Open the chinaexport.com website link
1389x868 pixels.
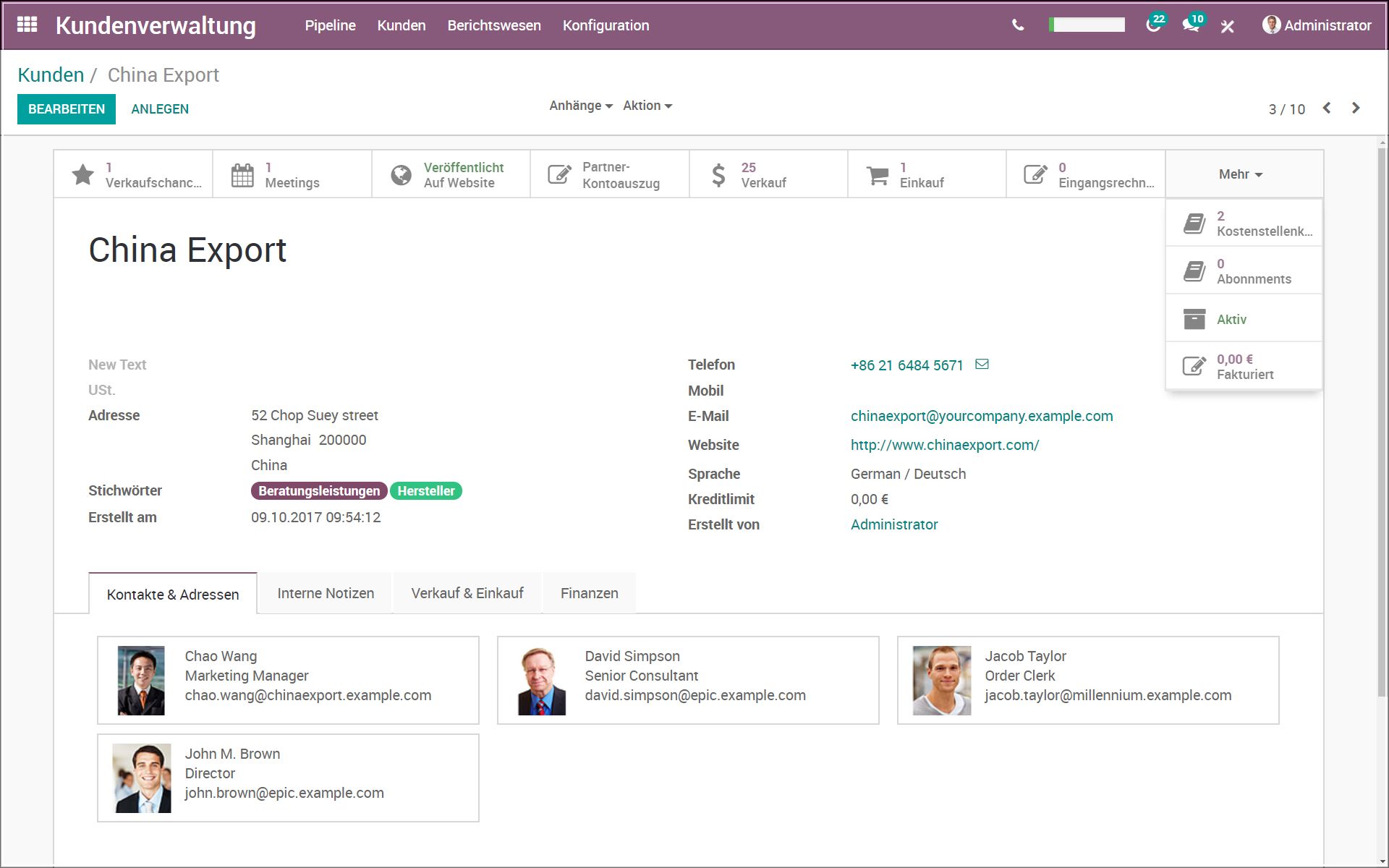coord(944,445)
